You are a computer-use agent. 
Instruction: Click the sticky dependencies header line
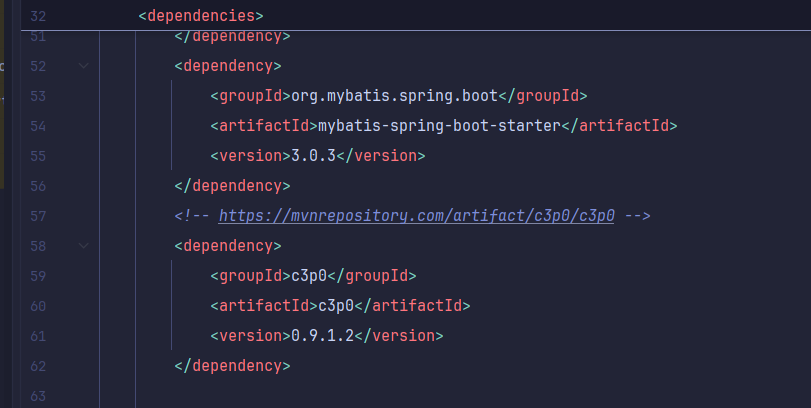tap(201, 16)
